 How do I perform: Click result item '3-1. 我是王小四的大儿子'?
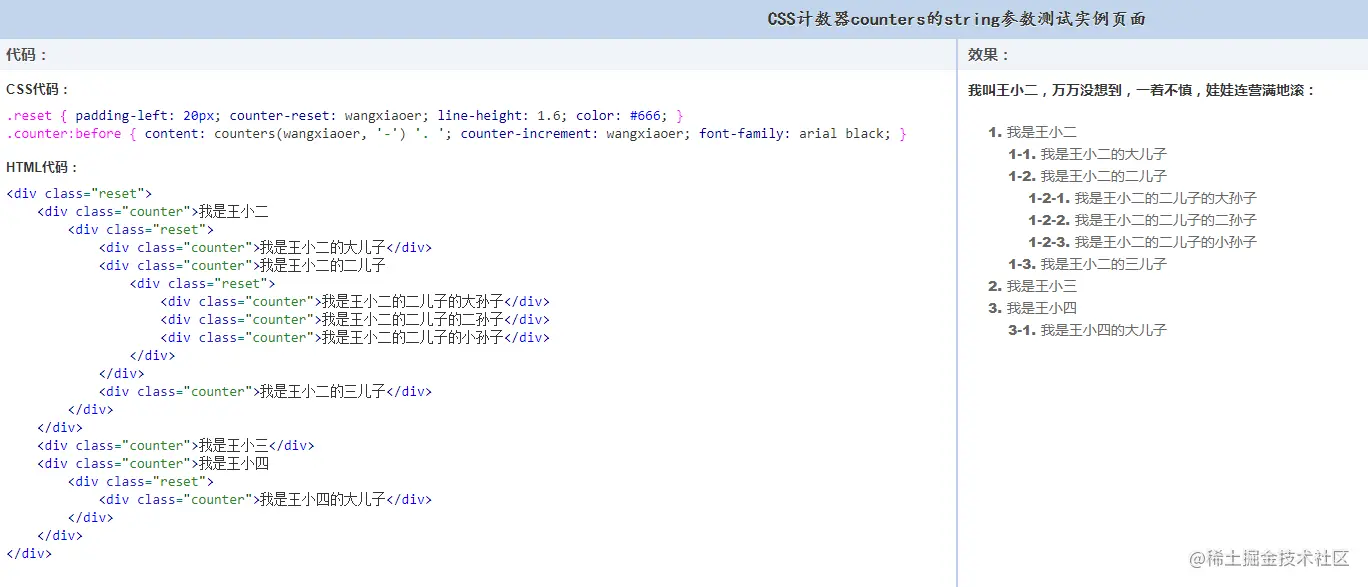click(1087, 330)
